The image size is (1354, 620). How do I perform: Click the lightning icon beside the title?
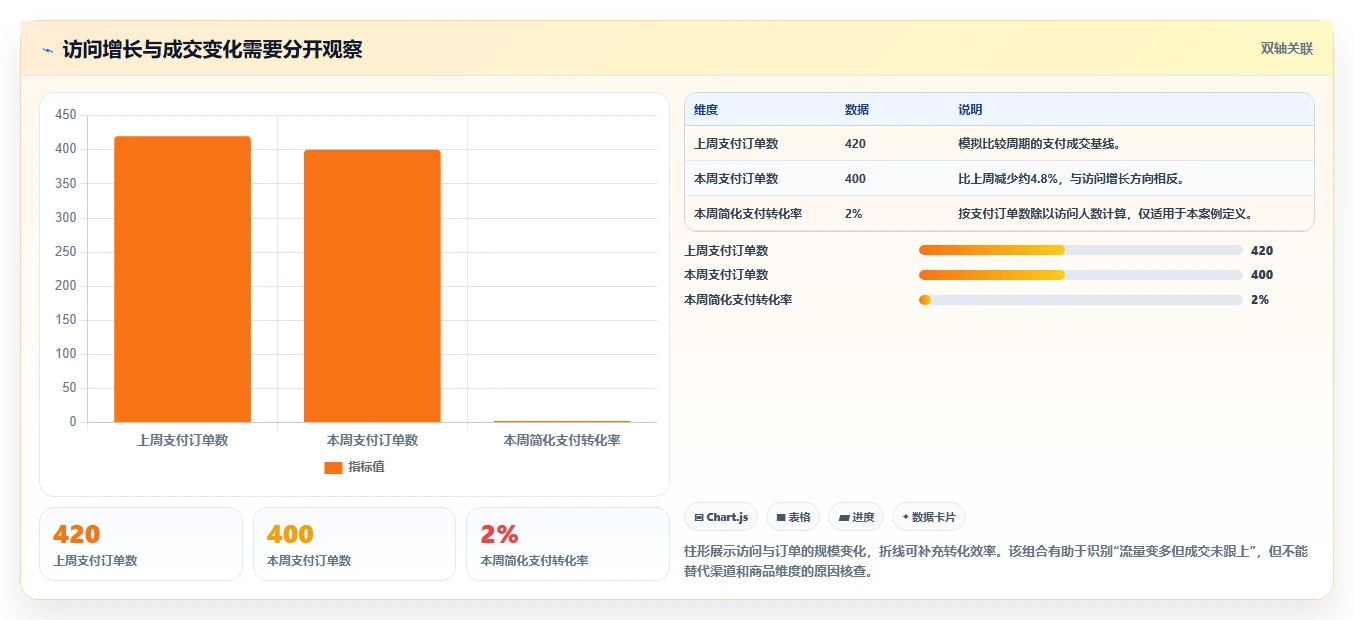(x=47, y=50)
